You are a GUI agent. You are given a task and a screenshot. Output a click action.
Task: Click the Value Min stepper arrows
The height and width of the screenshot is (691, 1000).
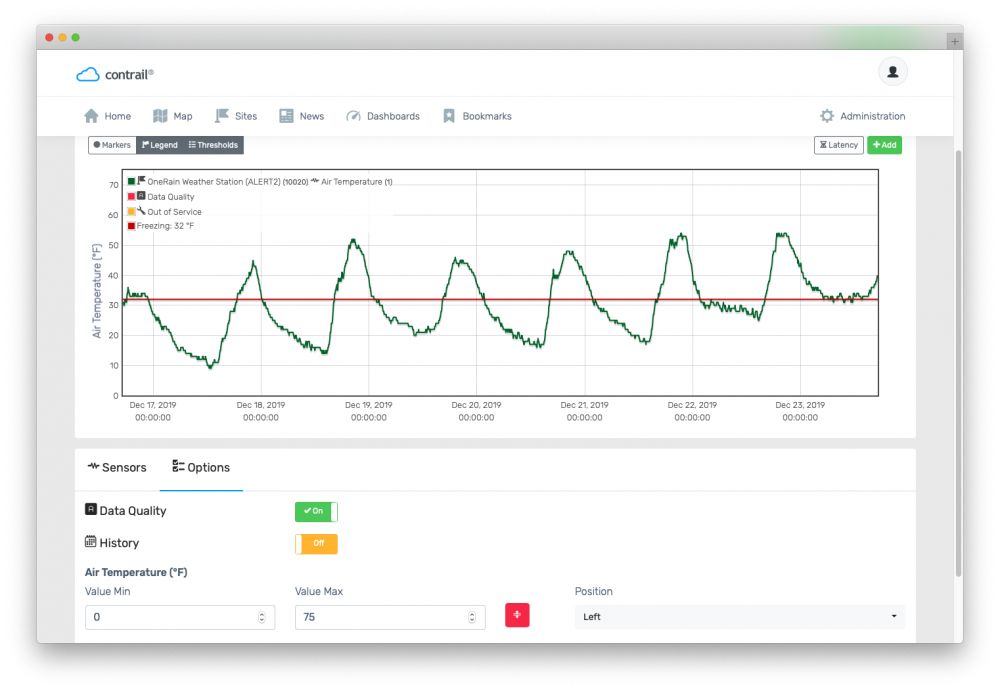[x=261, y=617]
